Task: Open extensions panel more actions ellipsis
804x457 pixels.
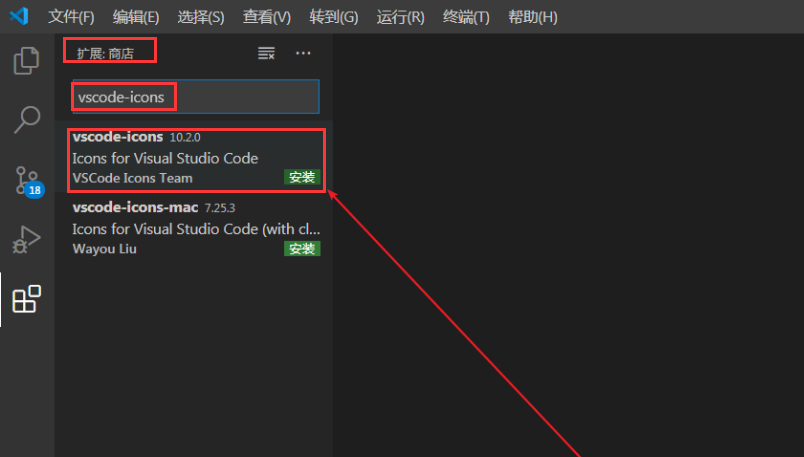Action: tap(303, 53)
